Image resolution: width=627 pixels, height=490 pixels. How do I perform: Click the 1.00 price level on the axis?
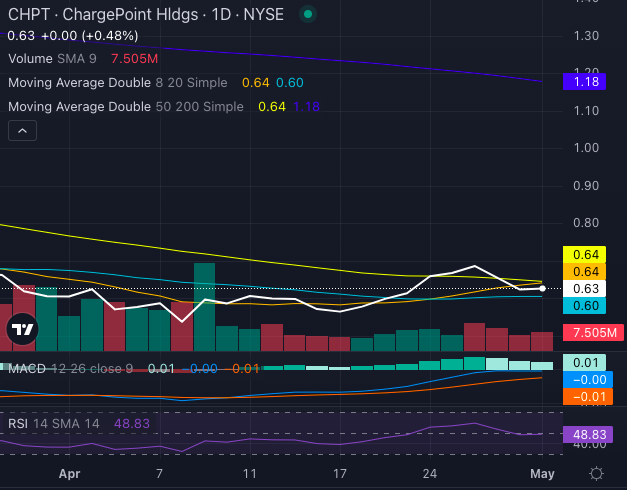pyautogui.click(x=586, y=148)
